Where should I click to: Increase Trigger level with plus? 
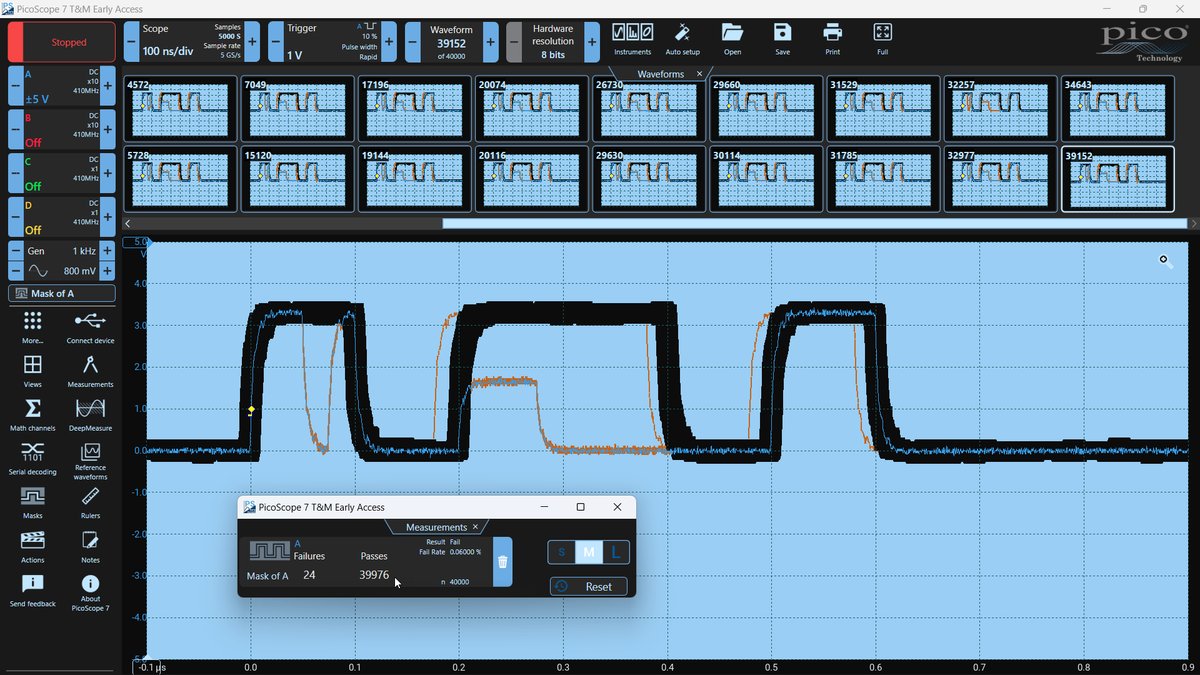point(387,42)
